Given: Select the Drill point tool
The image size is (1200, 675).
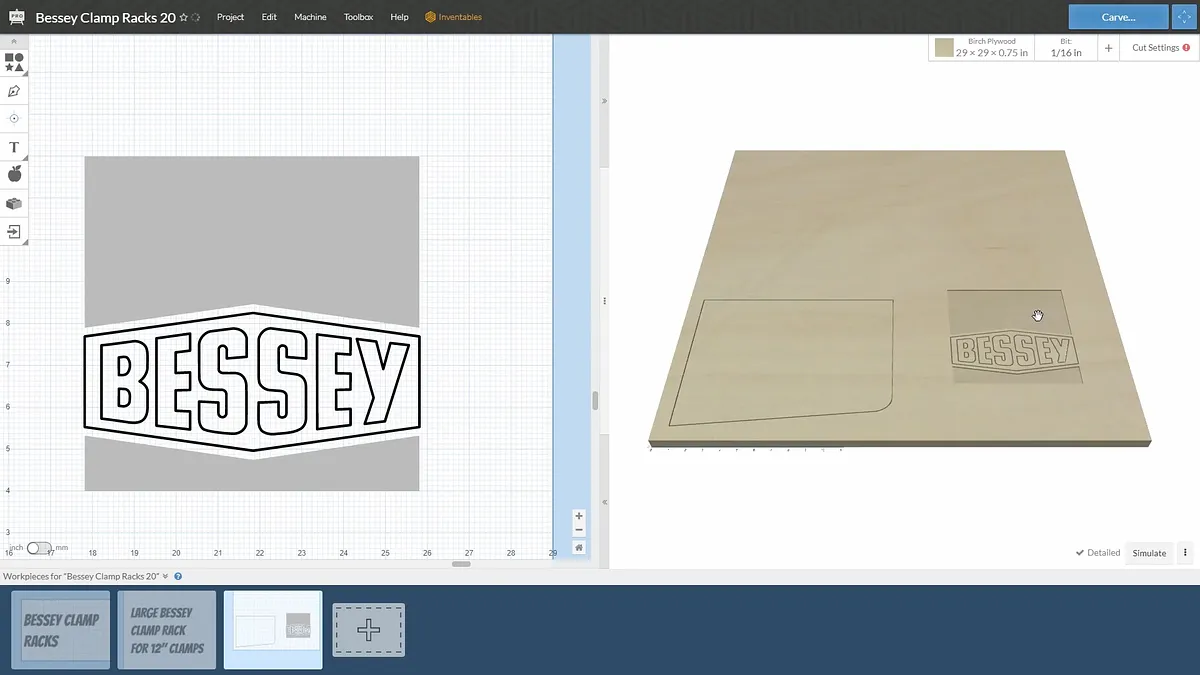Looking at the screenshot, I should point(14,118).
